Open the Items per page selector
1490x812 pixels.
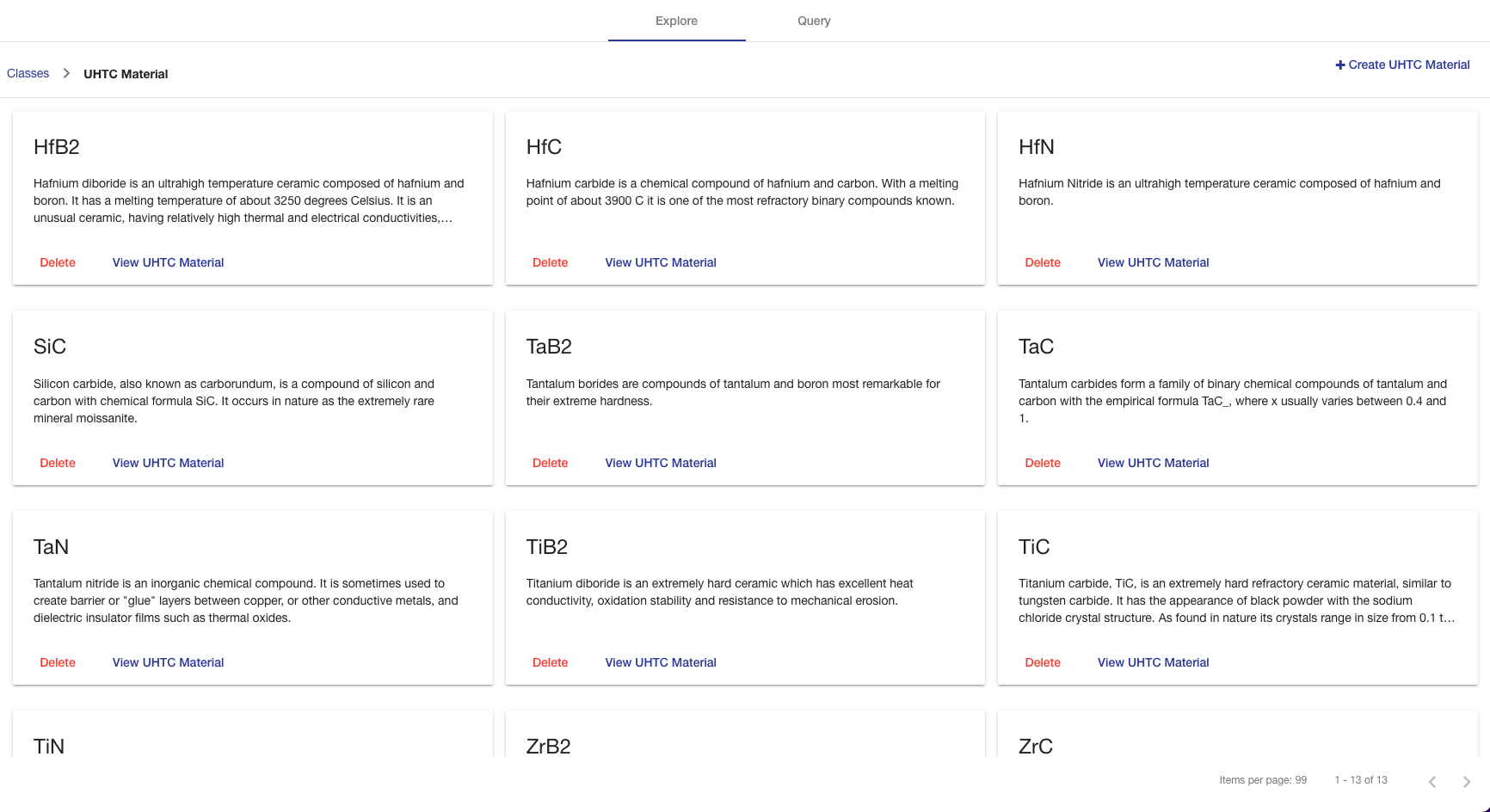tap(1300, 780)
